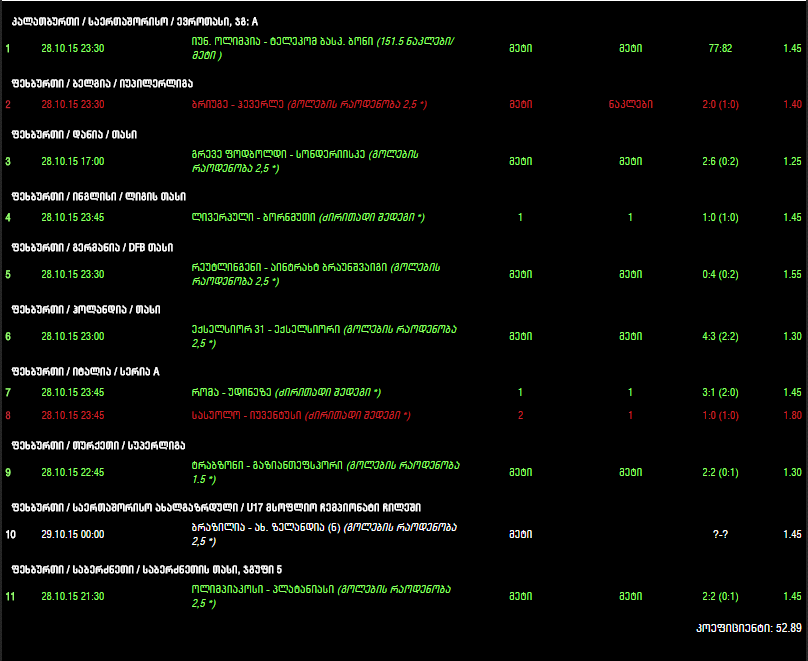
Task: Select the white row number 10
Action: pos(10,534)
